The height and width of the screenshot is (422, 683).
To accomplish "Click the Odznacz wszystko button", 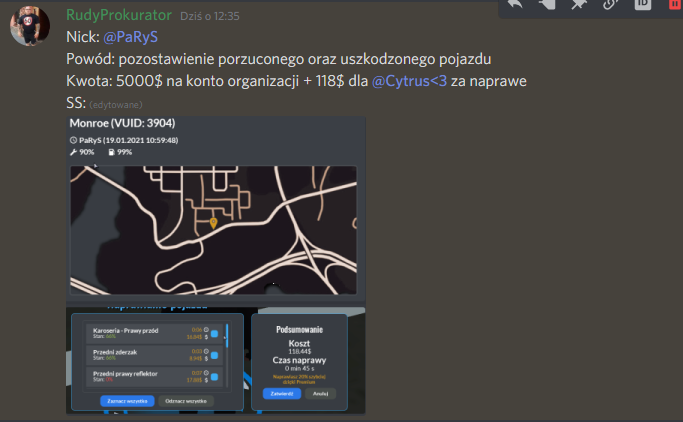I will pyautogui.click(x=186, y=401).
